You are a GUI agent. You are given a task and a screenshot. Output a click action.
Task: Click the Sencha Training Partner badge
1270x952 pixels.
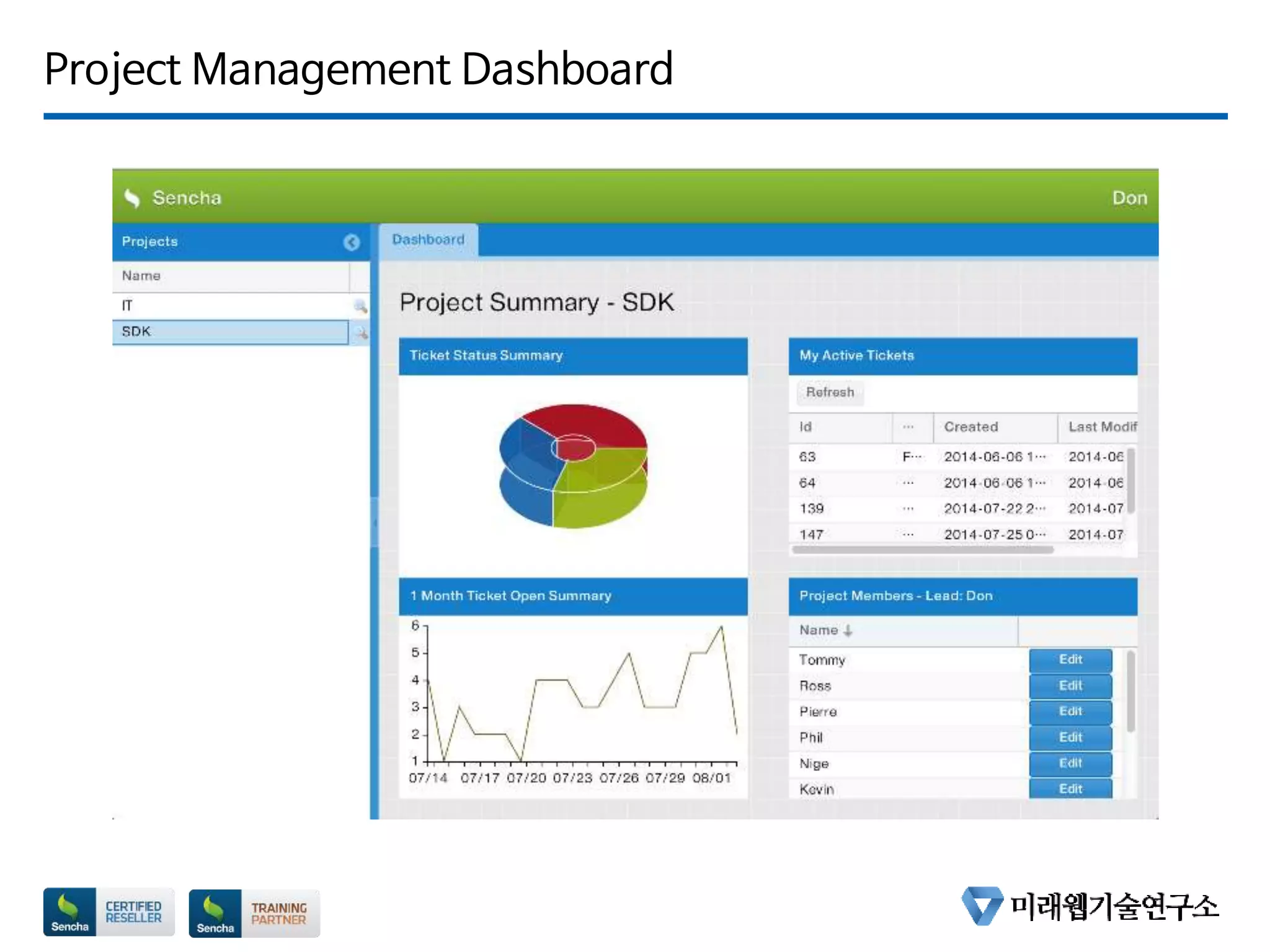pyautogui.click(x=254, y=914)
